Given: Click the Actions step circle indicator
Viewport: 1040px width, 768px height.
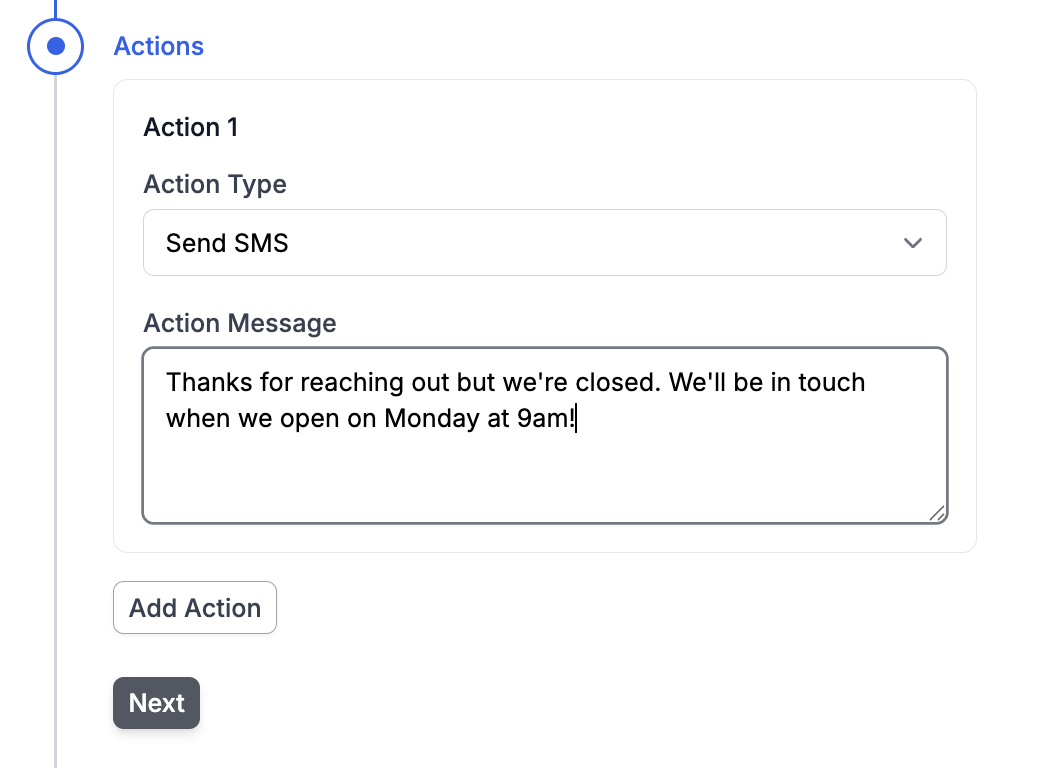Looking at the screenshot, I should pyautogui.click(x=56, y=46).
